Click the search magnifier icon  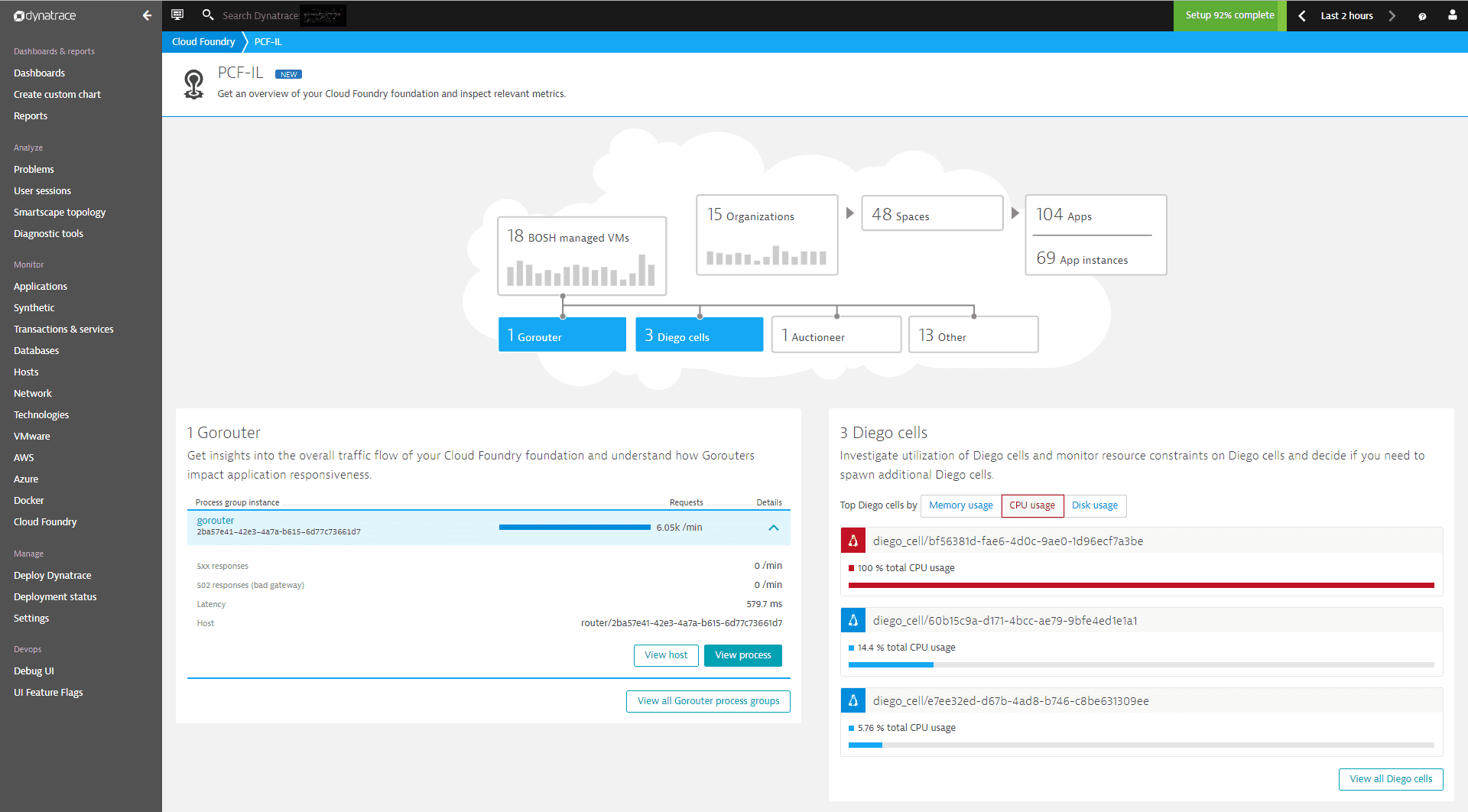click(207, 15)
